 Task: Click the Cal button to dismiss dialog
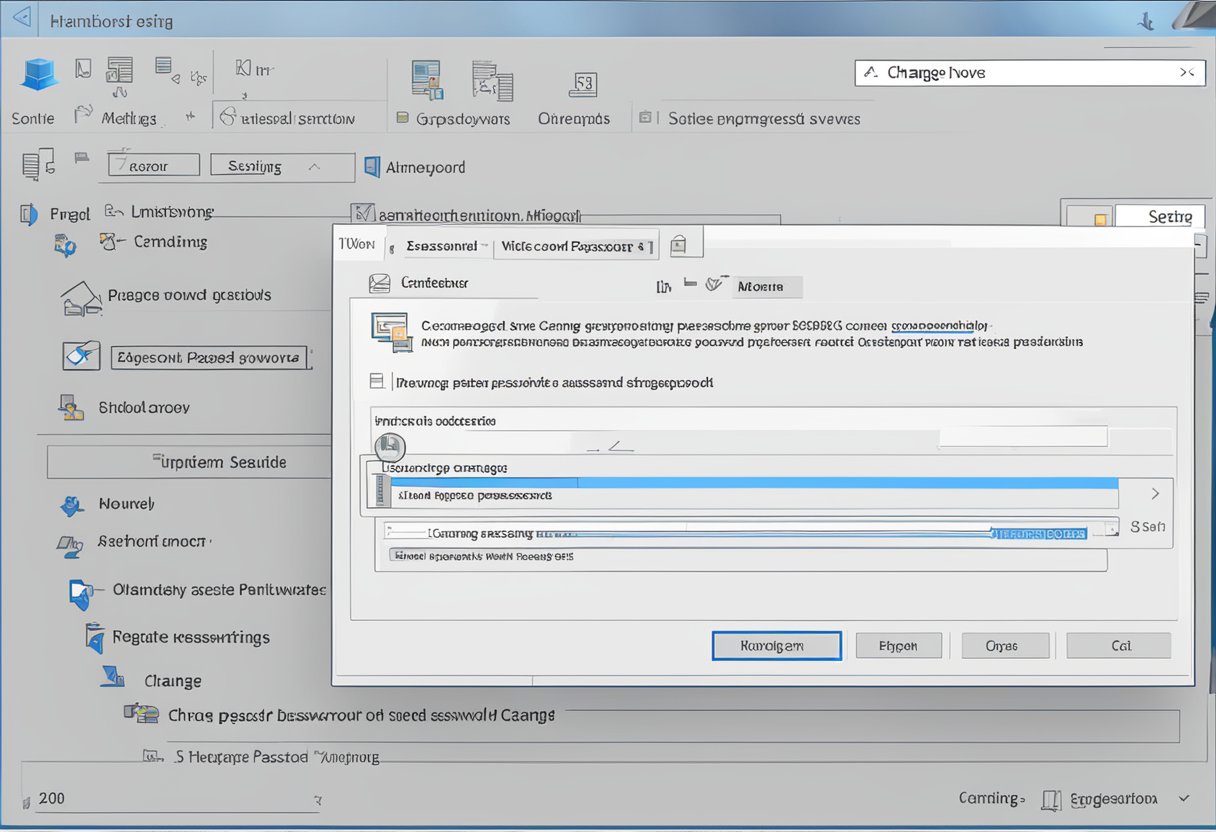[1118, 645]
